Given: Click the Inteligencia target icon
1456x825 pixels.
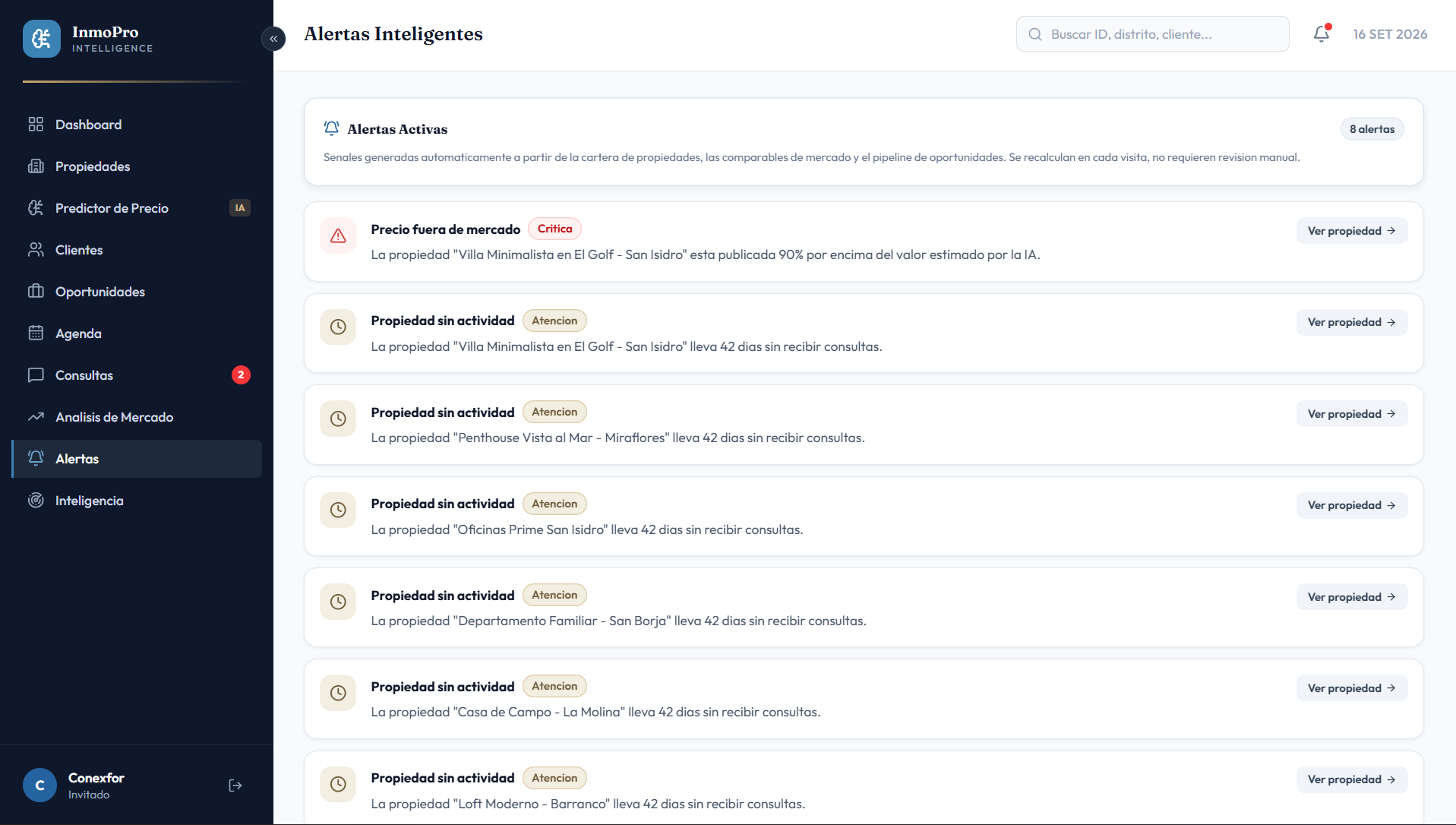Looking at the screenshot, I should click(x=36, y=500).
